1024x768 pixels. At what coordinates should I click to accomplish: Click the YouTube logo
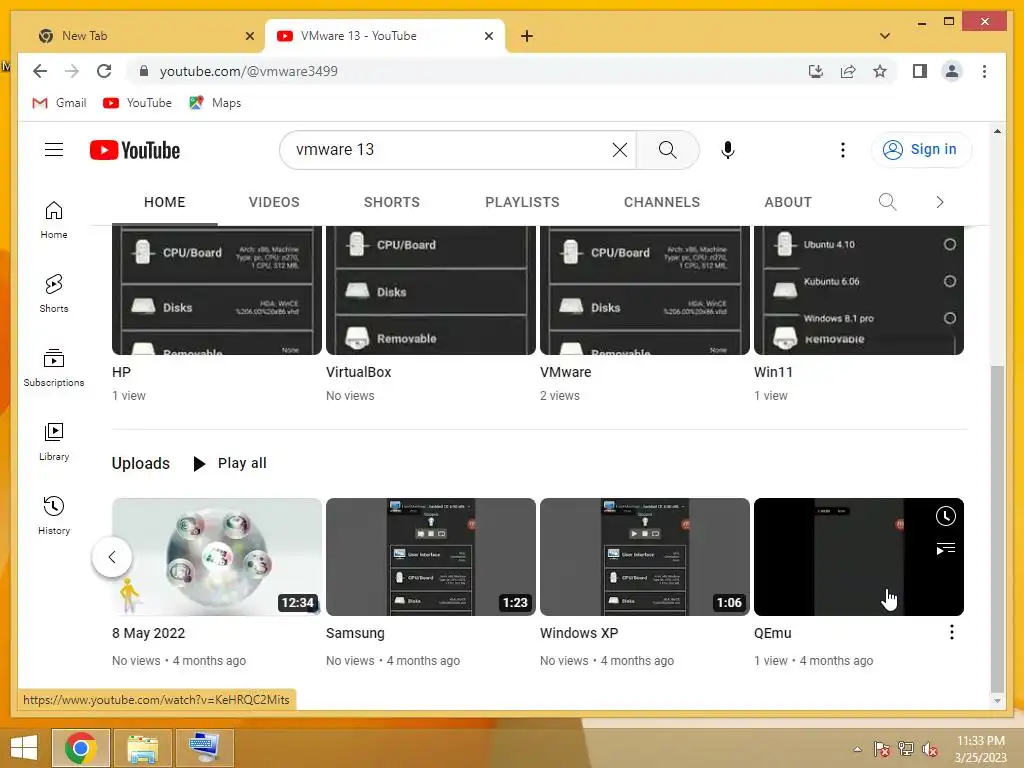pos(135,150)
